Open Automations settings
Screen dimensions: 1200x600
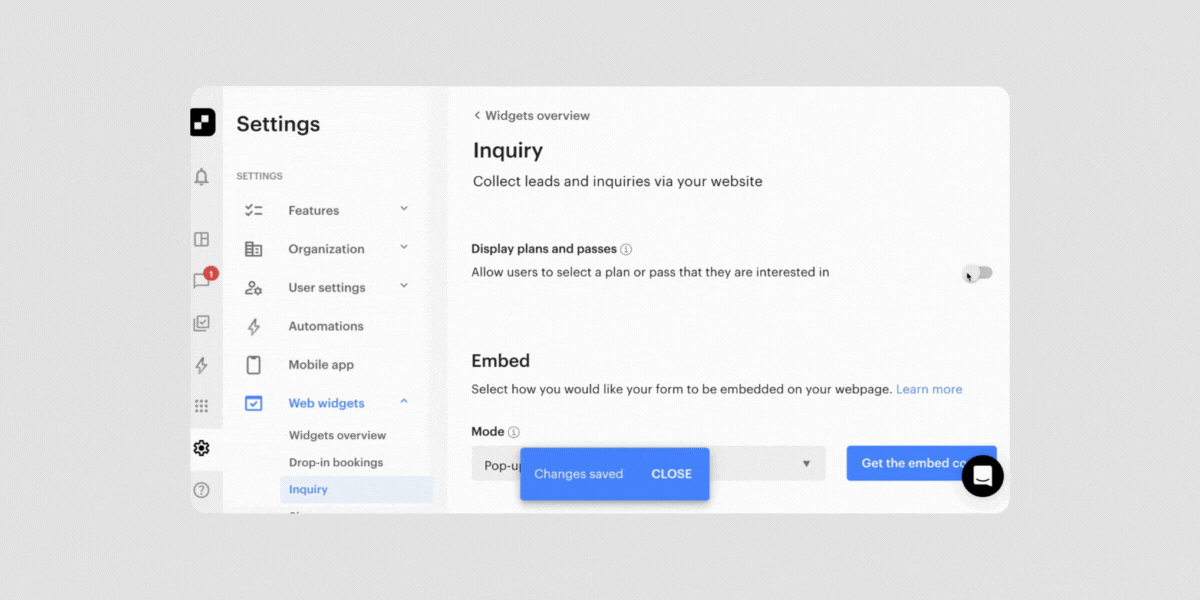coord(328,326)
